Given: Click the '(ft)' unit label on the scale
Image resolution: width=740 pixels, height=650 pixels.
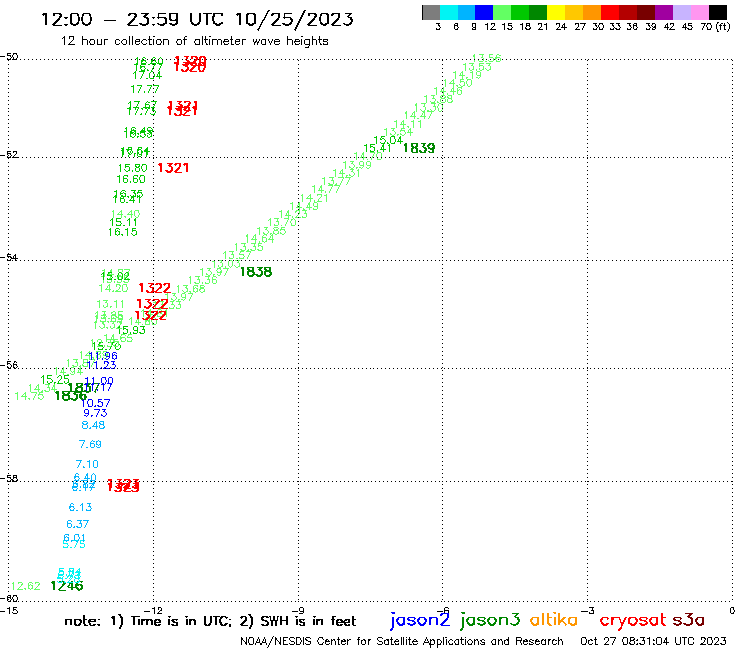Looking at the screenshot, I should click(x=723, y=26).
